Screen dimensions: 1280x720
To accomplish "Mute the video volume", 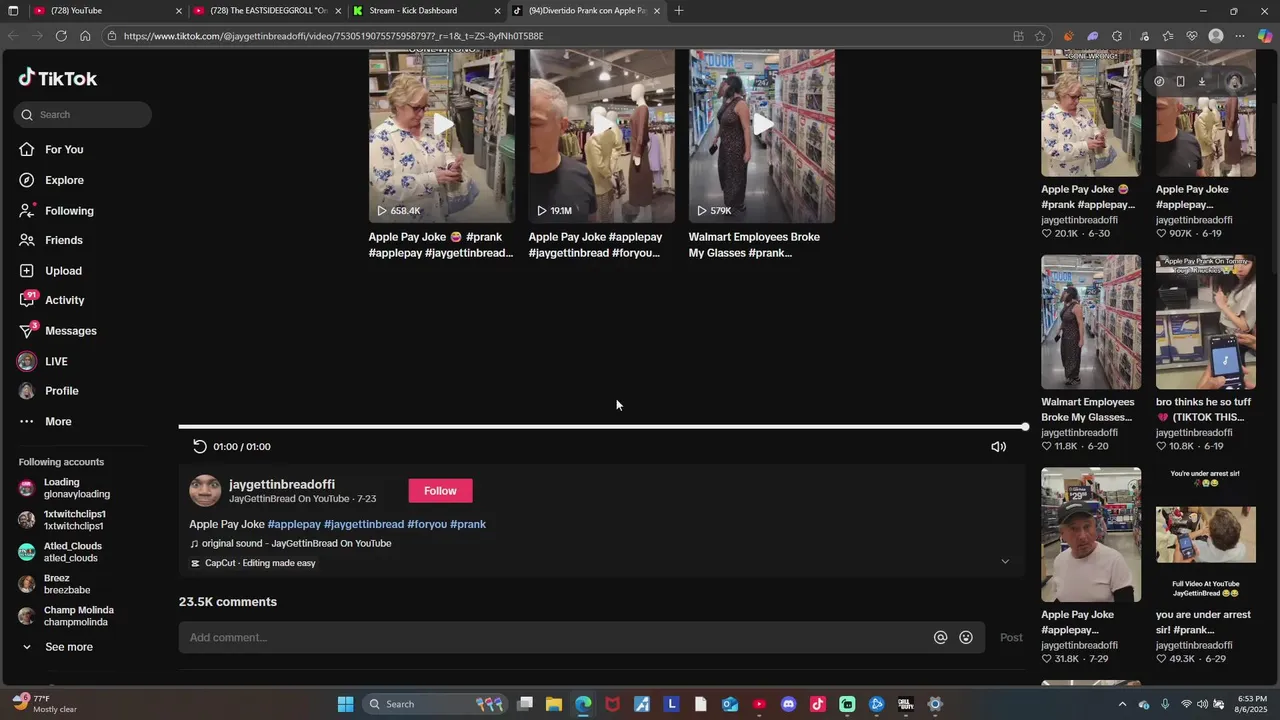I will pyautogui.click(x=998, y=447).
